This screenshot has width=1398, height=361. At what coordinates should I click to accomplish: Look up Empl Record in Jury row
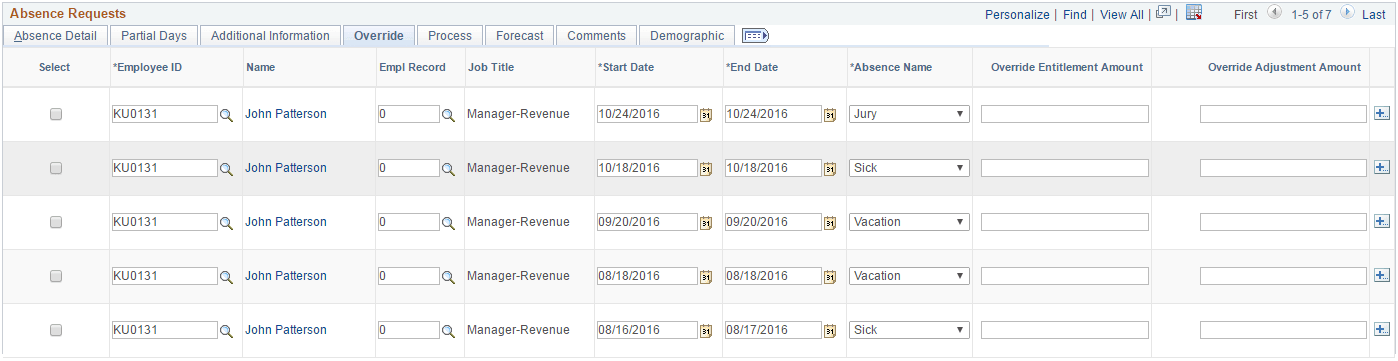[449, 115]
